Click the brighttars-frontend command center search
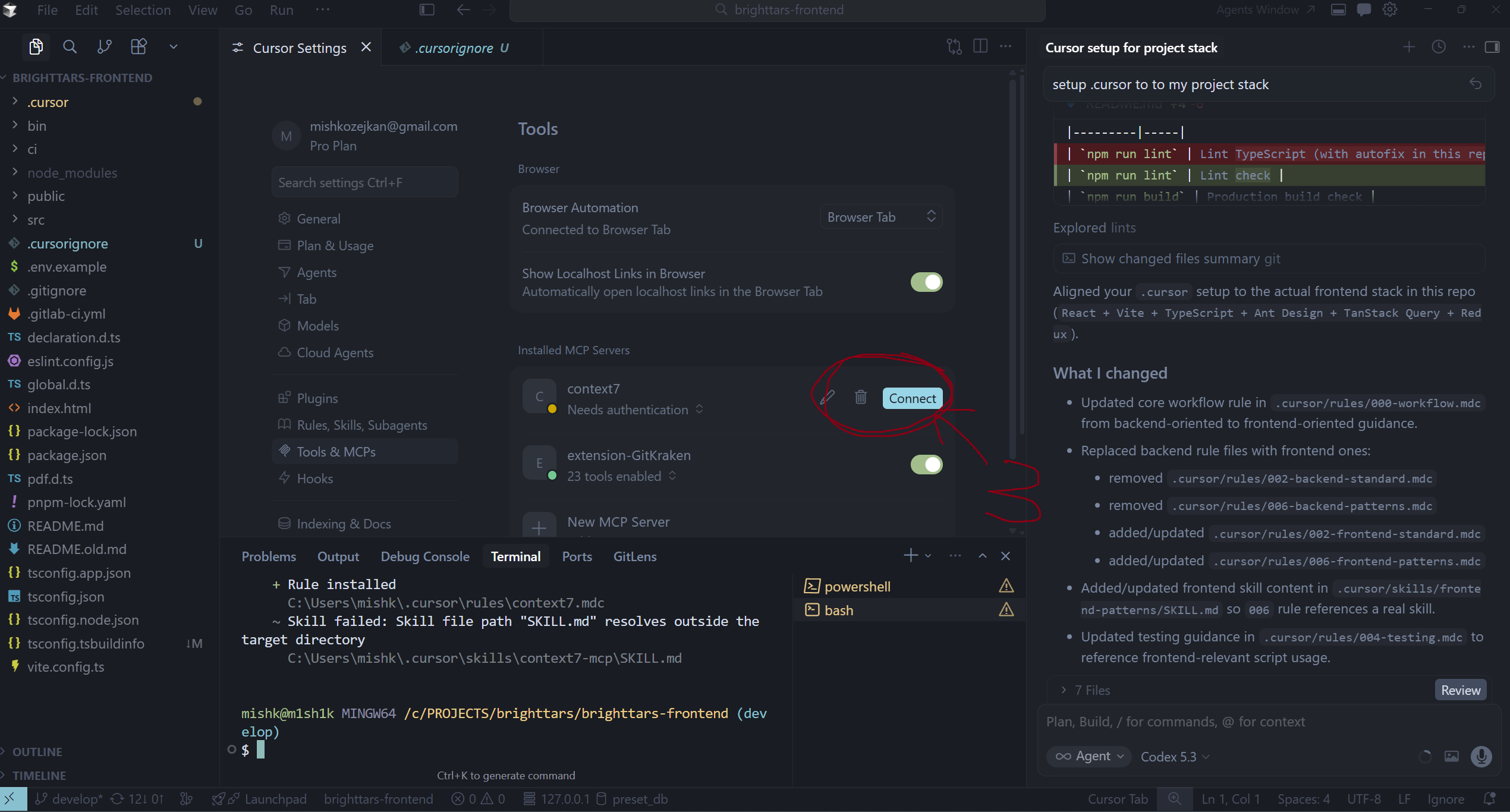The image size is (1510, 812). pyautogui.click(x=778, y=10)
